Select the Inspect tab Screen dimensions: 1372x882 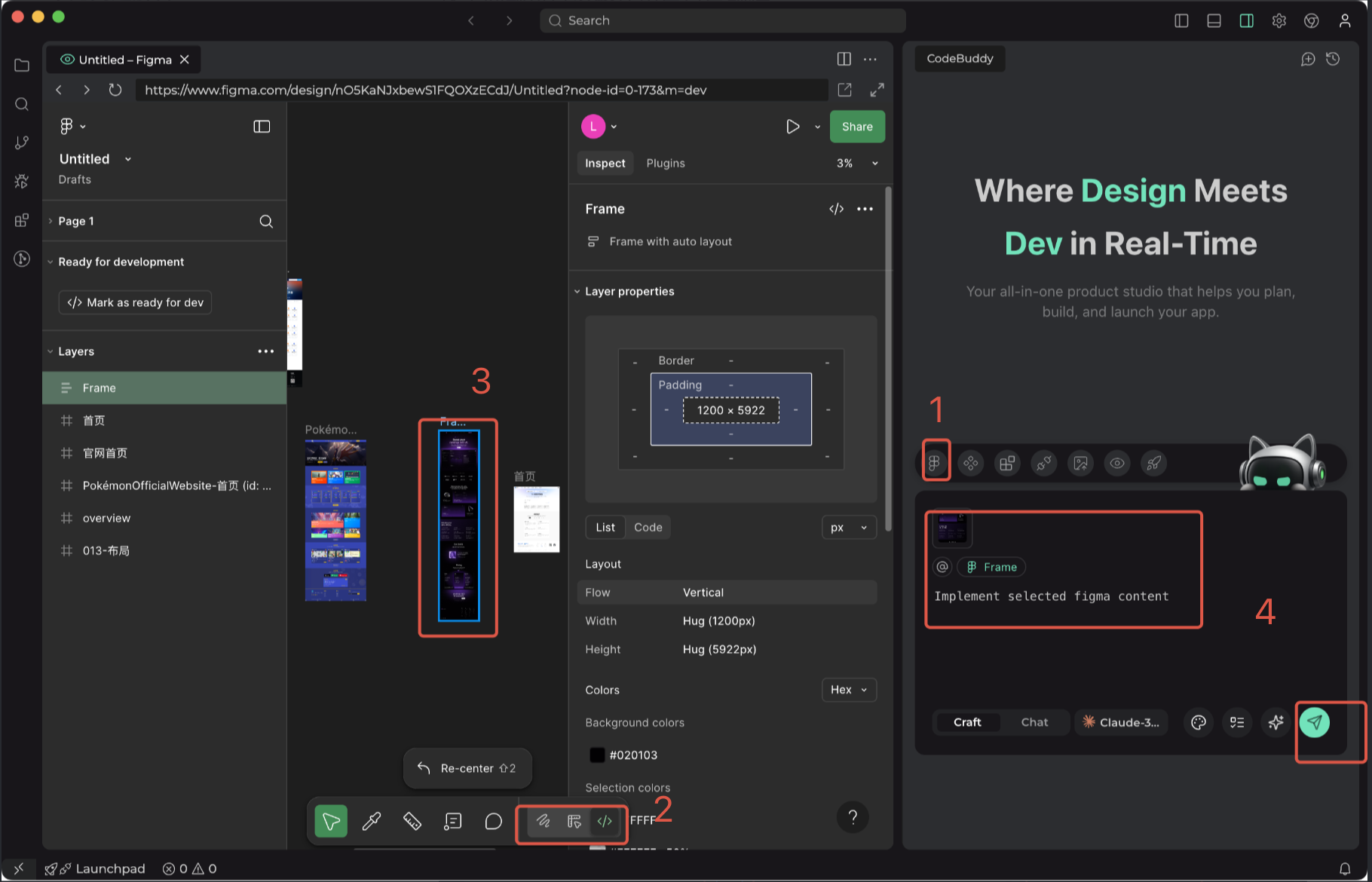point(605,164)
